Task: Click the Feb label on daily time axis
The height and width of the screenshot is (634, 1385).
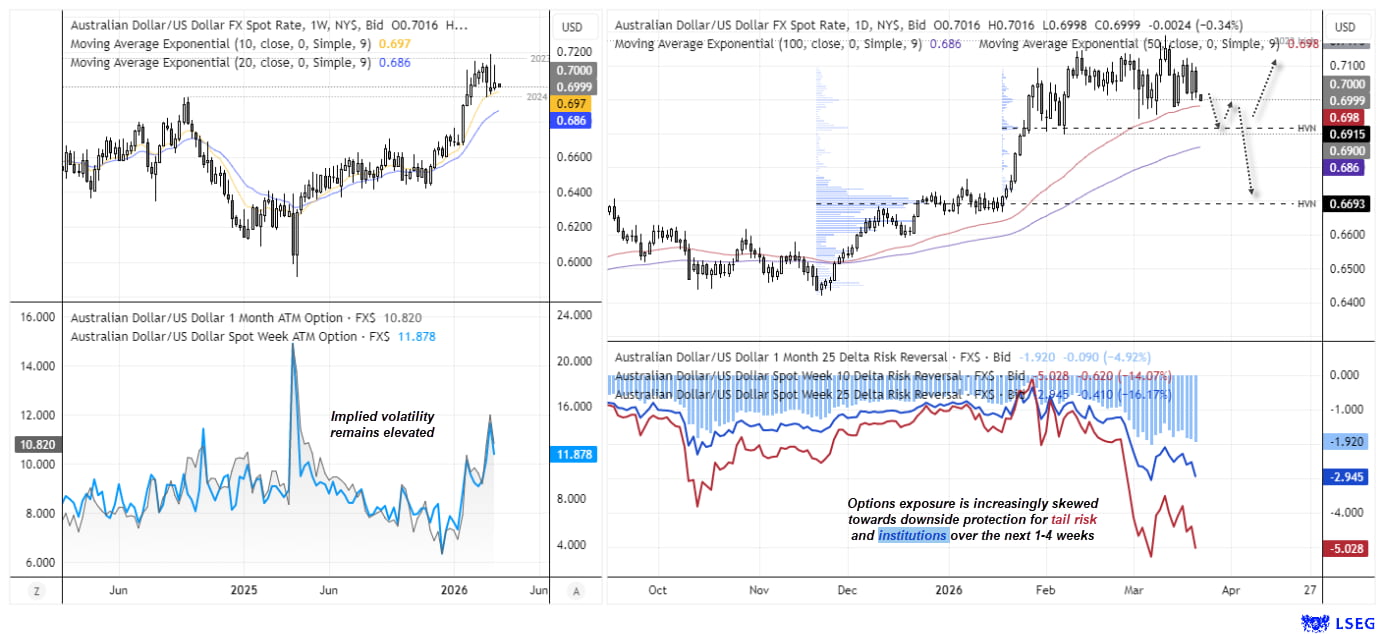Action: click(x=1045, y=590)
